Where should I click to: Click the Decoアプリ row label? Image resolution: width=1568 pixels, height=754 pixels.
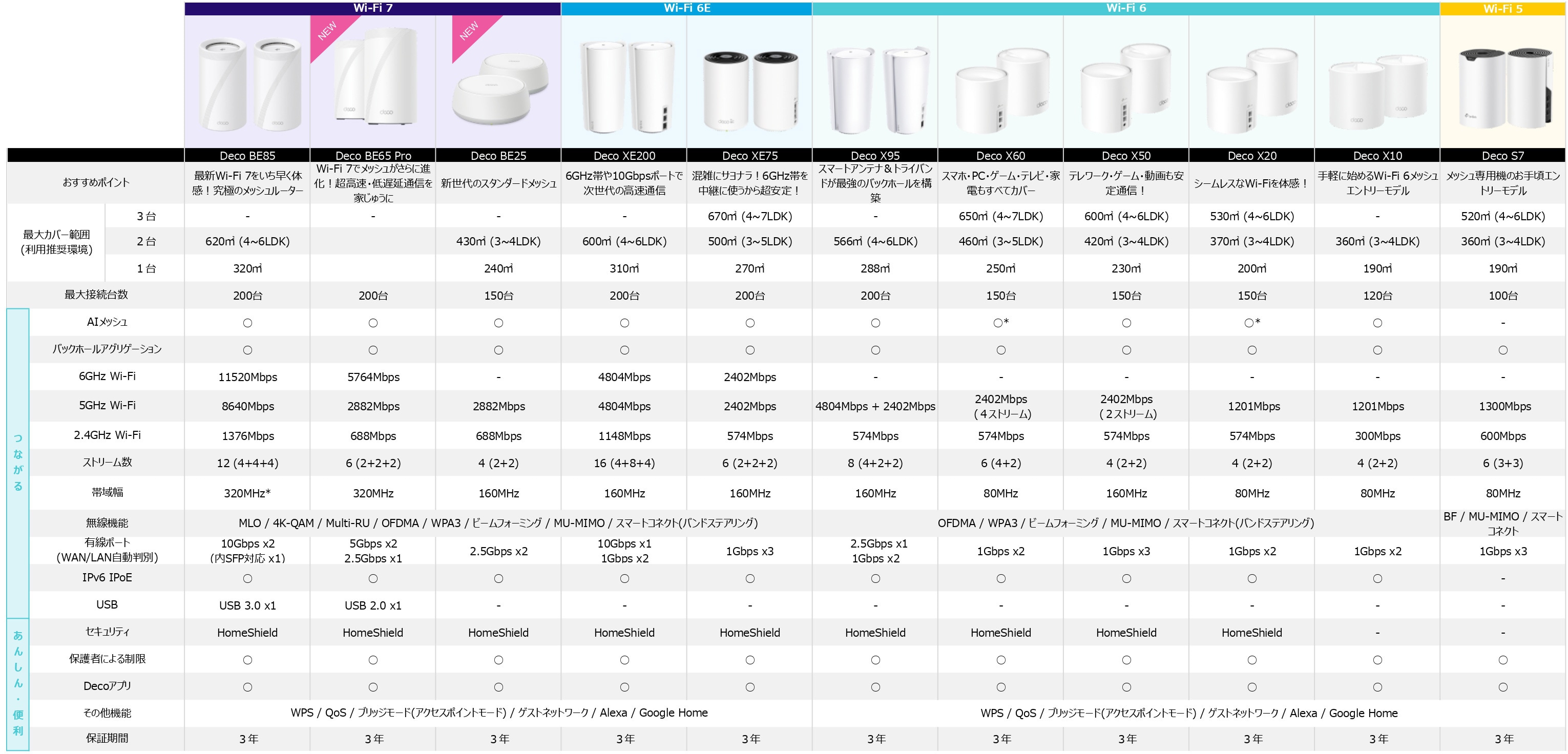pos(107,686)
